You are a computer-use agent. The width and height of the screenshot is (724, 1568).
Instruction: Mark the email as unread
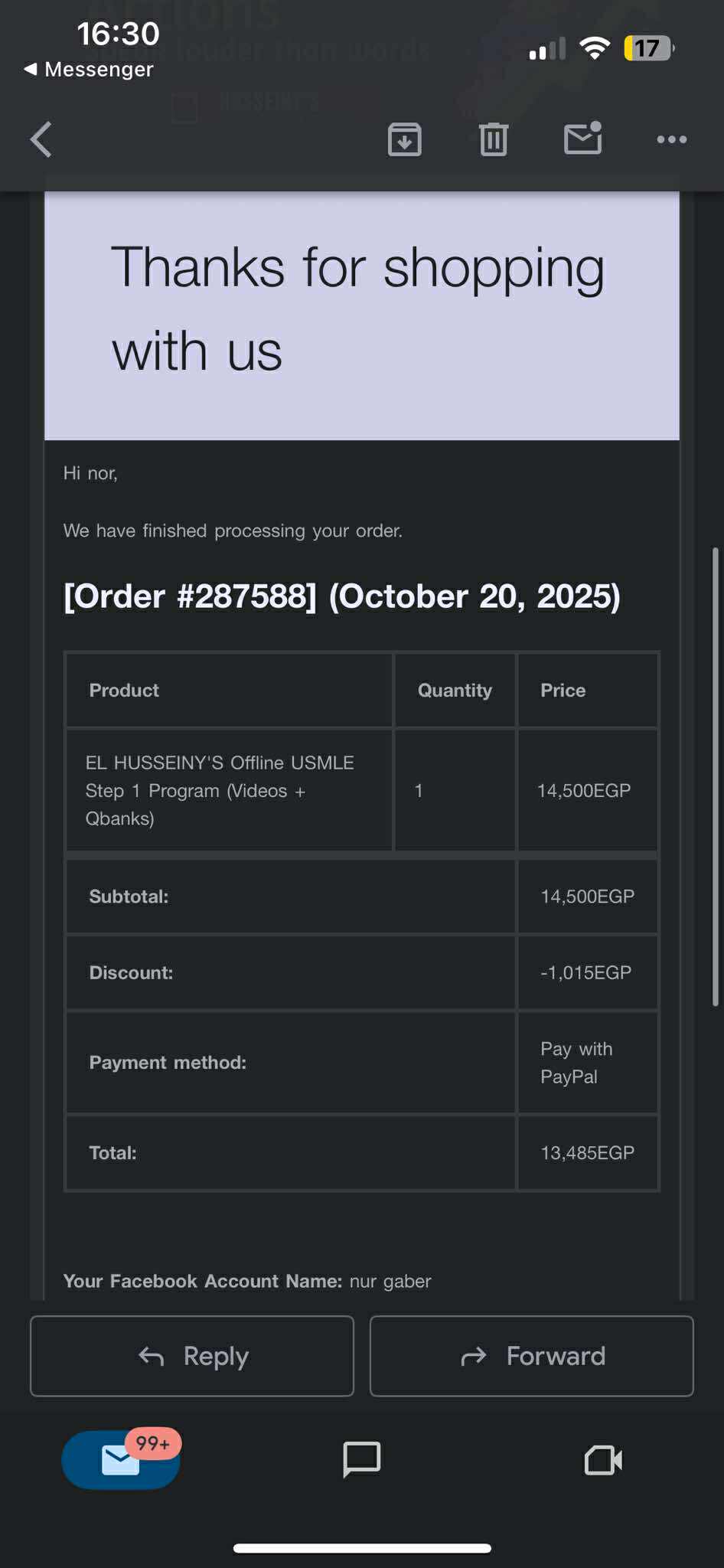[x=582, y=139]
